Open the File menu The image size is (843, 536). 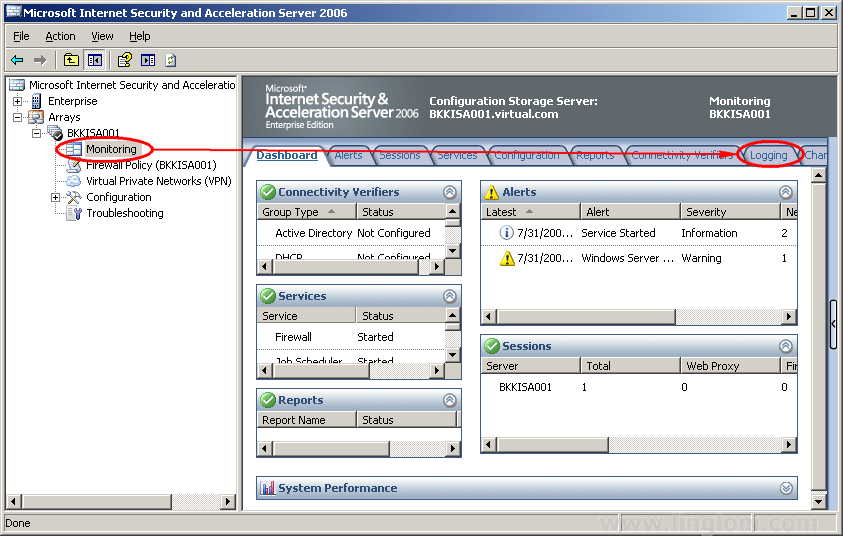[x=21, y=36]
